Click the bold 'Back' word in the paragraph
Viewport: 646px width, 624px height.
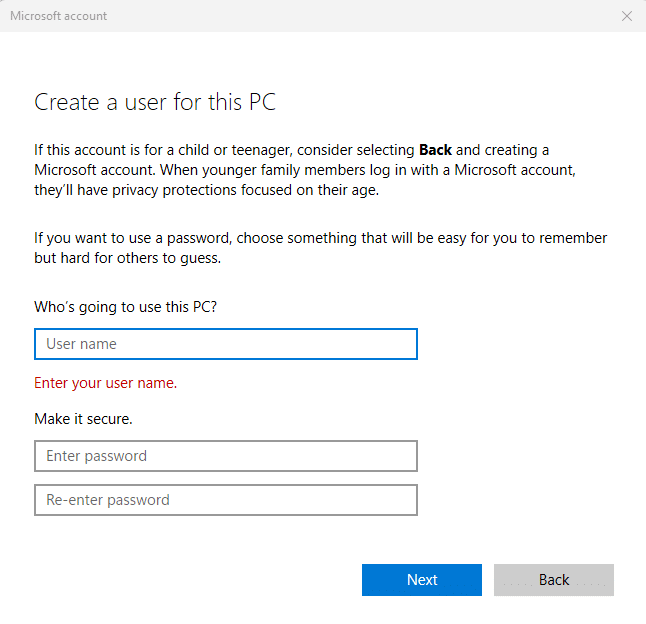(x=435, y=150)
